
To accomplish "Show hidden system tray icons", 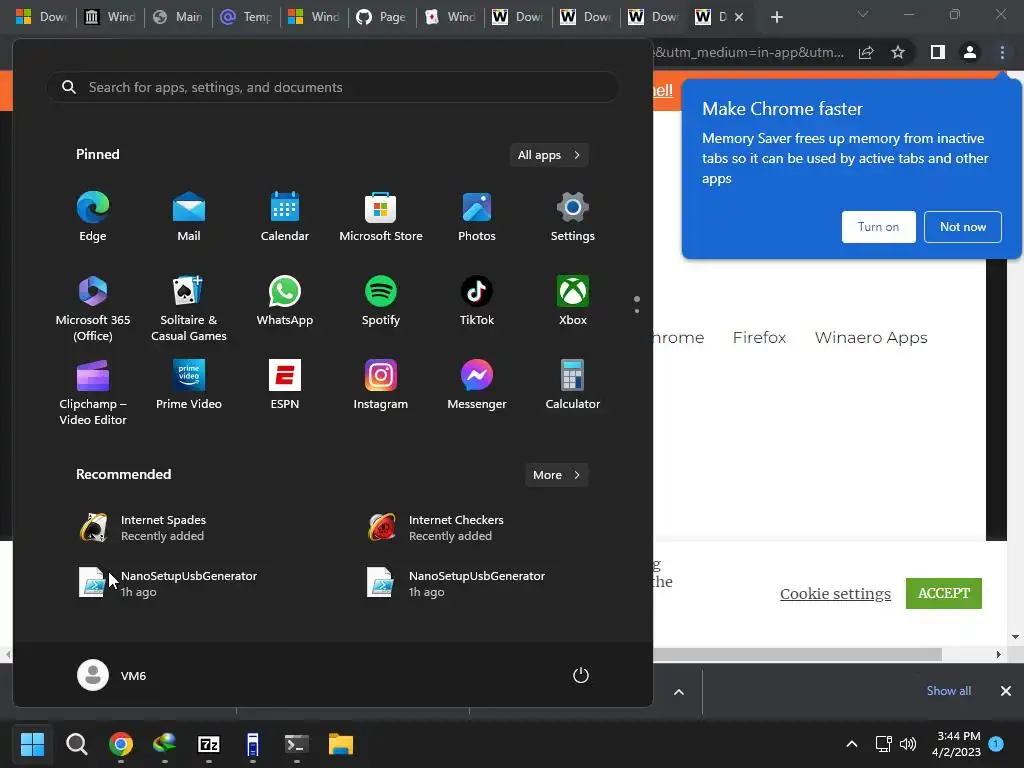I will coord(852,744).
